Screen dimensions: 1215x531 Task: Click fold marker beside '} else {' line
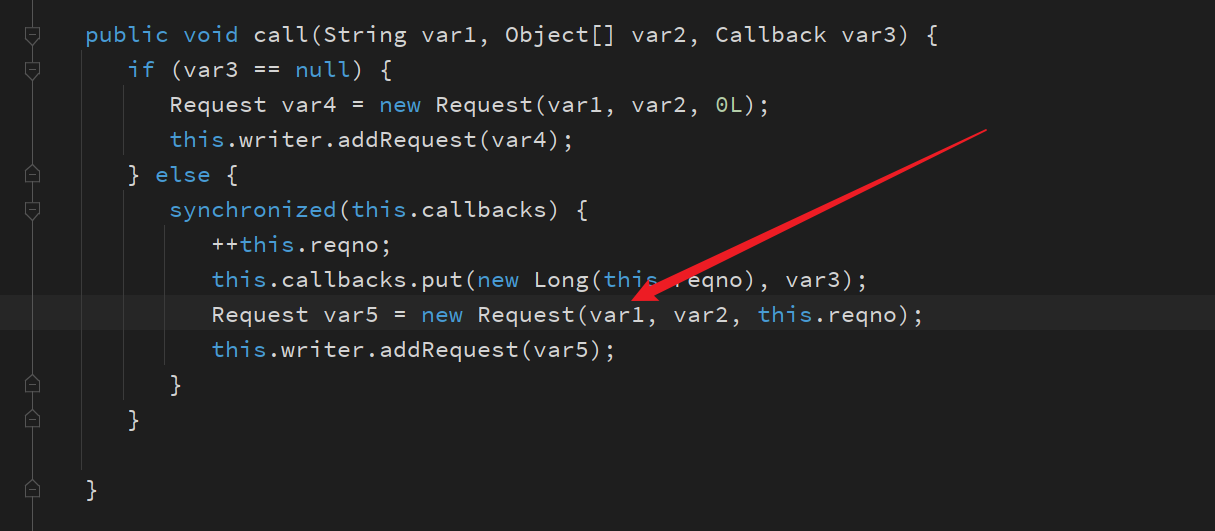coord(32,175)
